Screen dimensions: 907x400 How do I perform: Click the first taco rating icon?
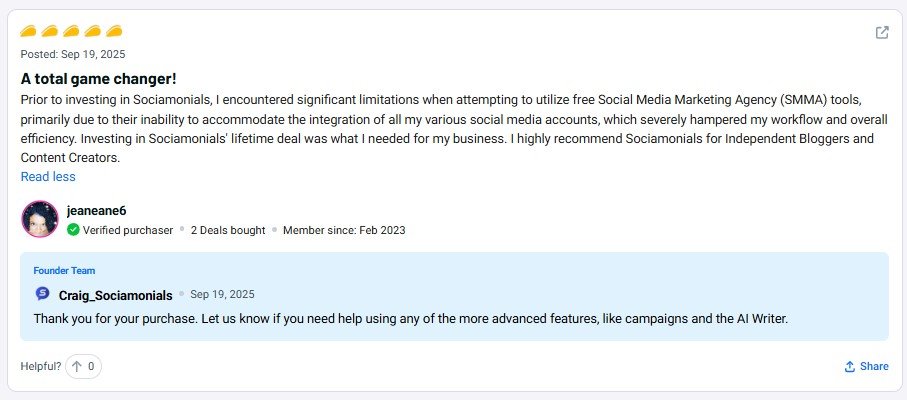(29, 32)
